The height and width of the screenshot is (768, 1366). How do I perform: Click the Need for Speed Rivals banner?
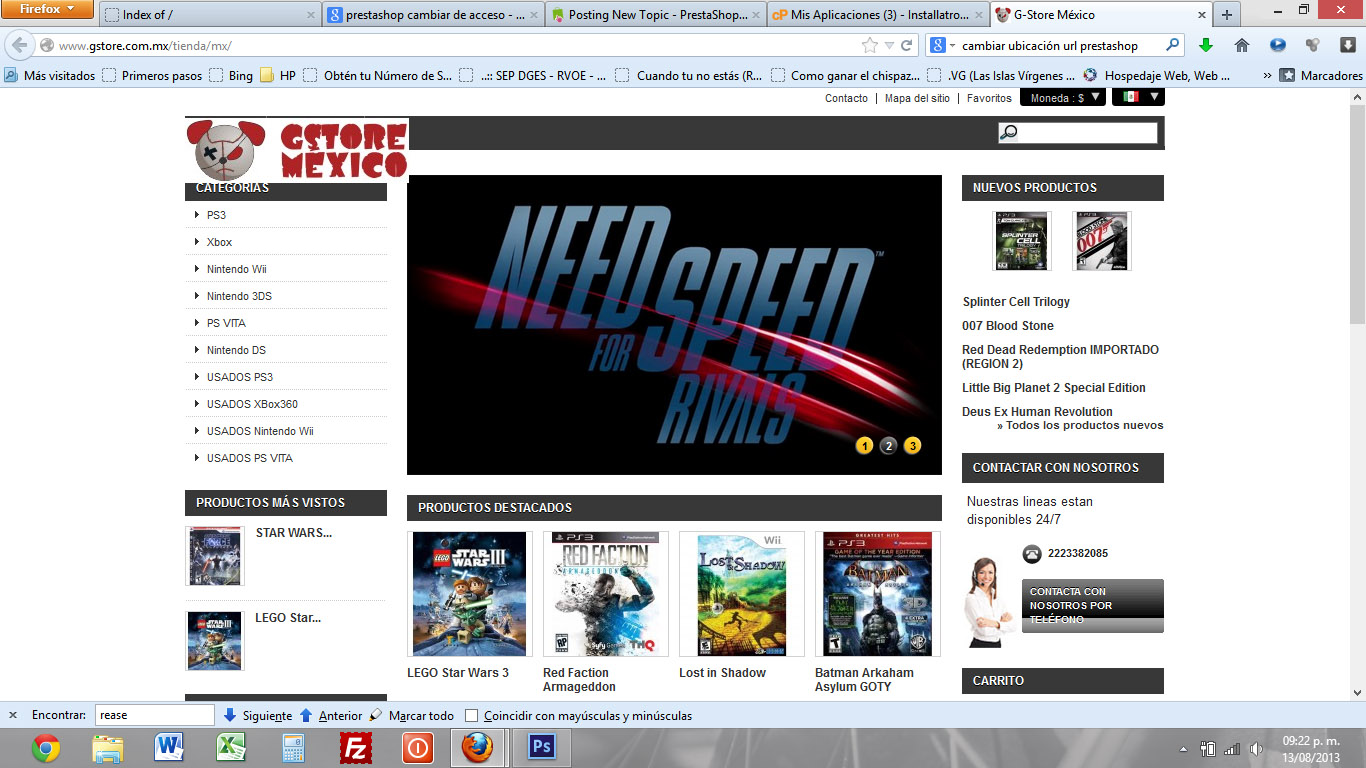pyautogui.click(x=674, y=325)
